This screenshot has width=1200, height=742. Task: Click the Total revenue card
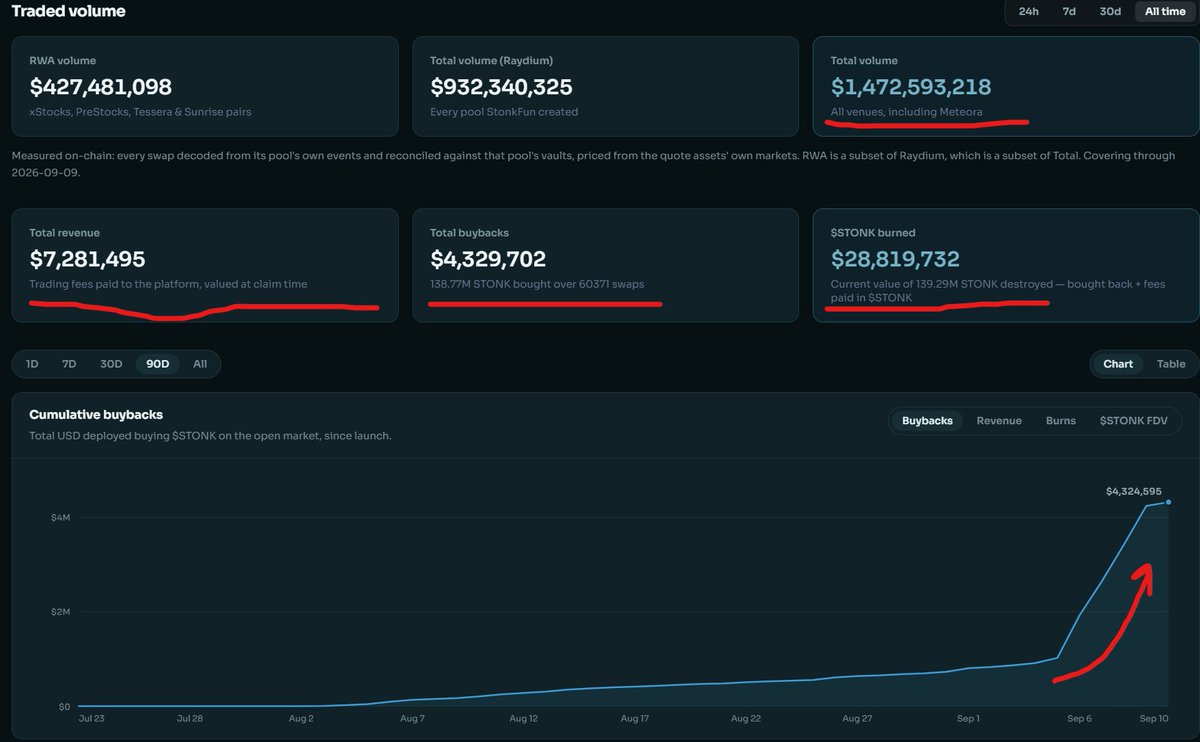click(x=205, y=265)
